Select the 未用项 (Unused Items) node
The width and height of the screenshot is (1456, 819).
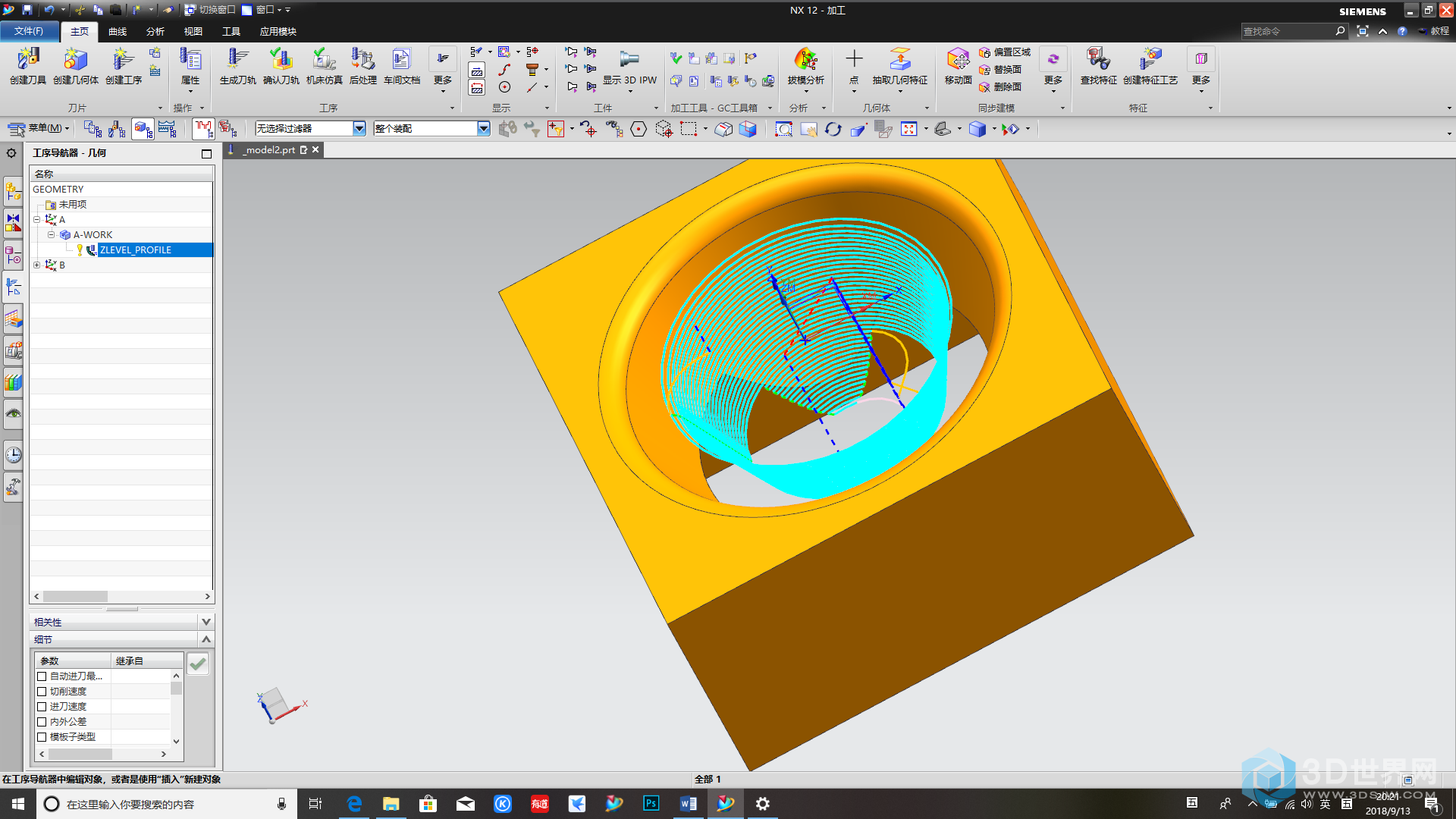(x=72, y=205)
